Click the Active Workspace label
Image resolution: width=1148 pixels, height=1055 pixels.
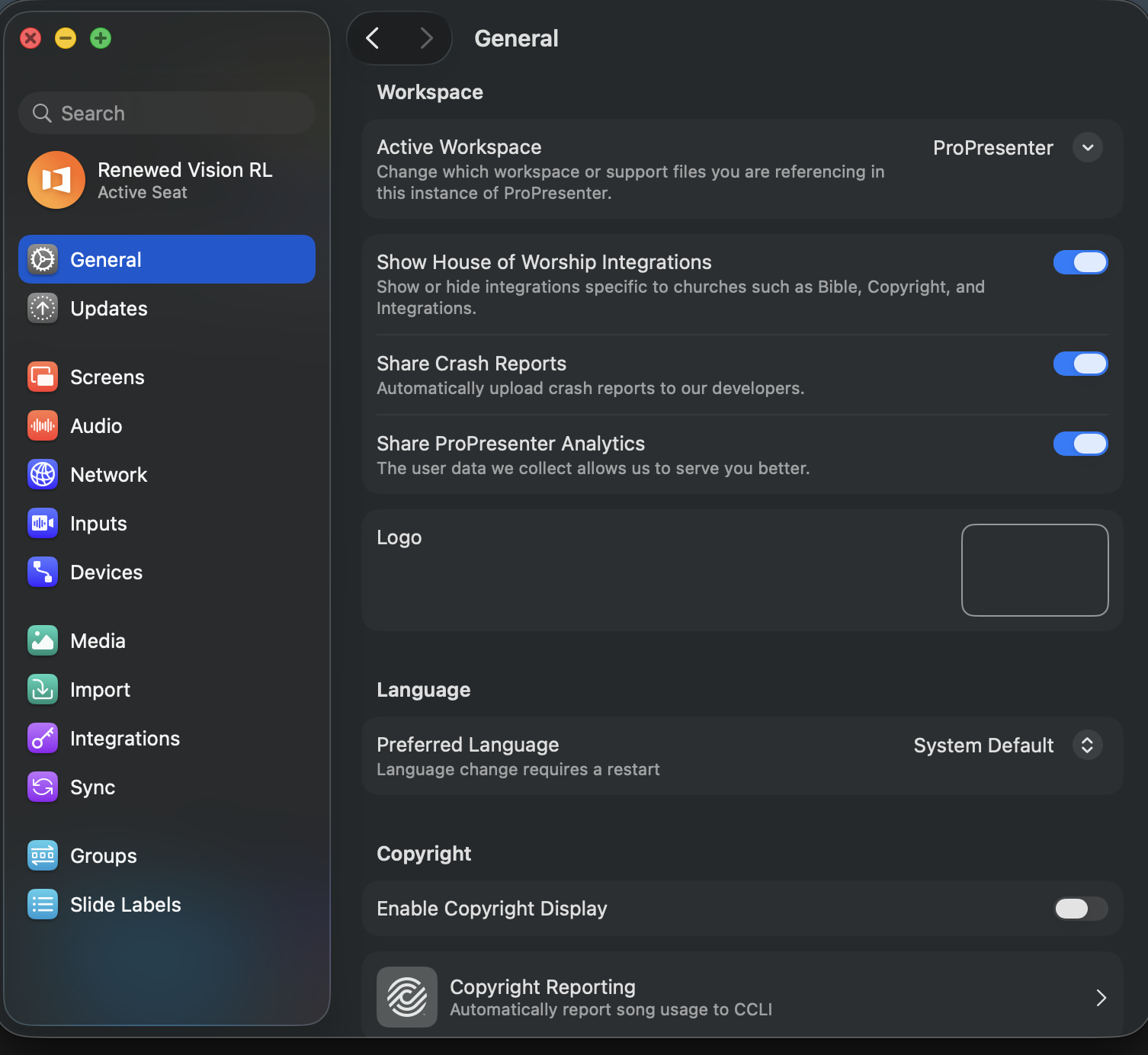(459, 147)
